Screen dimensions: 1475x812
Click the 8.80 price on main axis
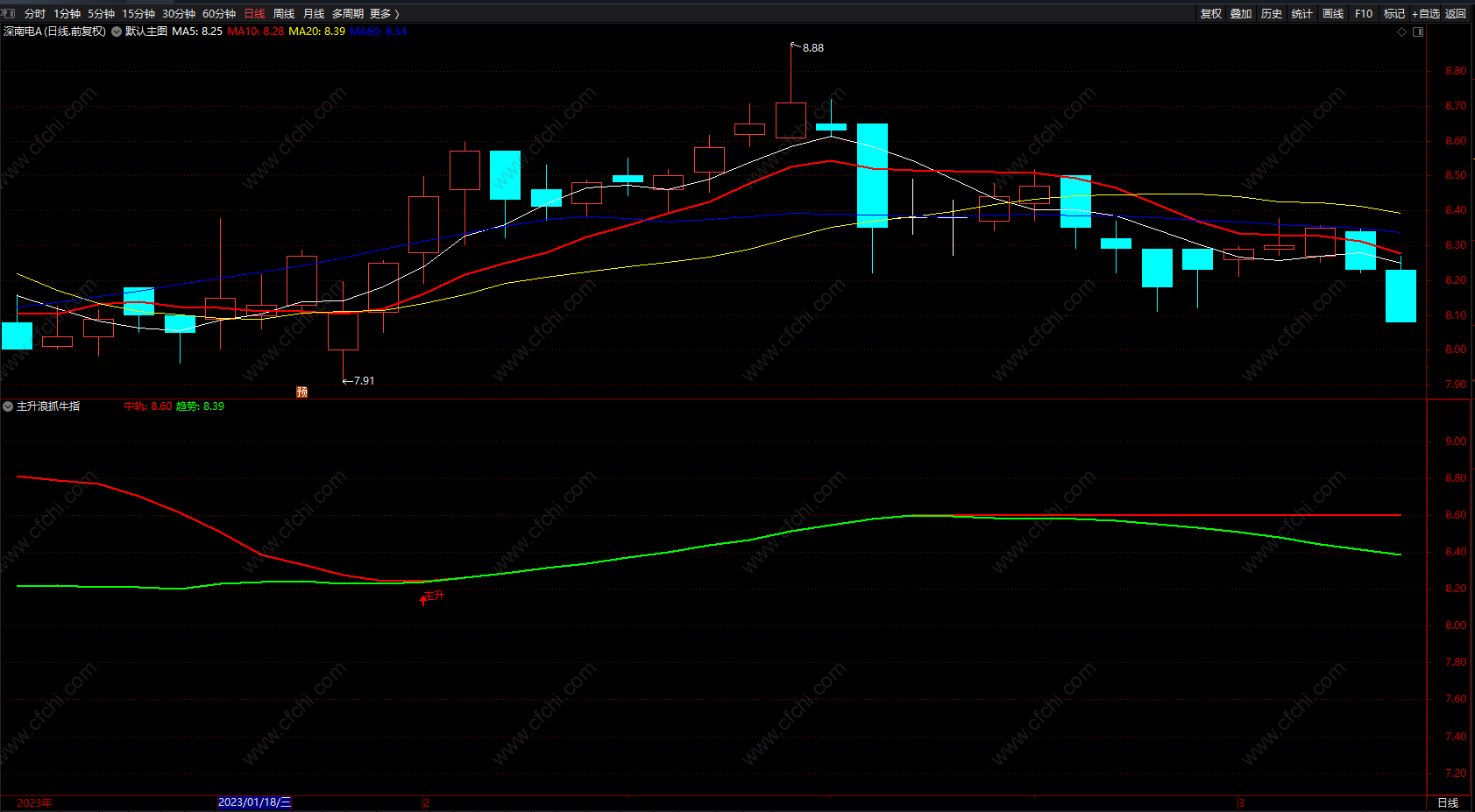point(1456,71)
